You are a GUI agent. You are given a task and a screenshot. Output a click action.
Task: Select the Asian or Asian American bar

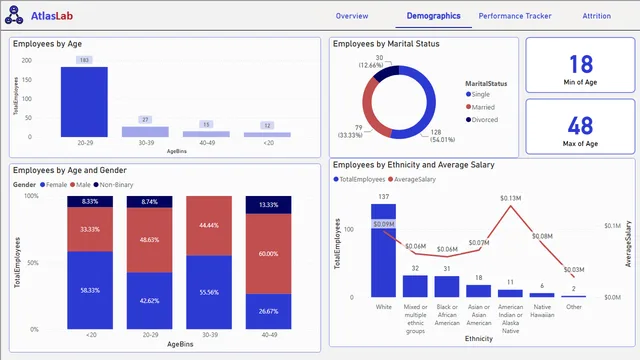(x=478, y=291)
